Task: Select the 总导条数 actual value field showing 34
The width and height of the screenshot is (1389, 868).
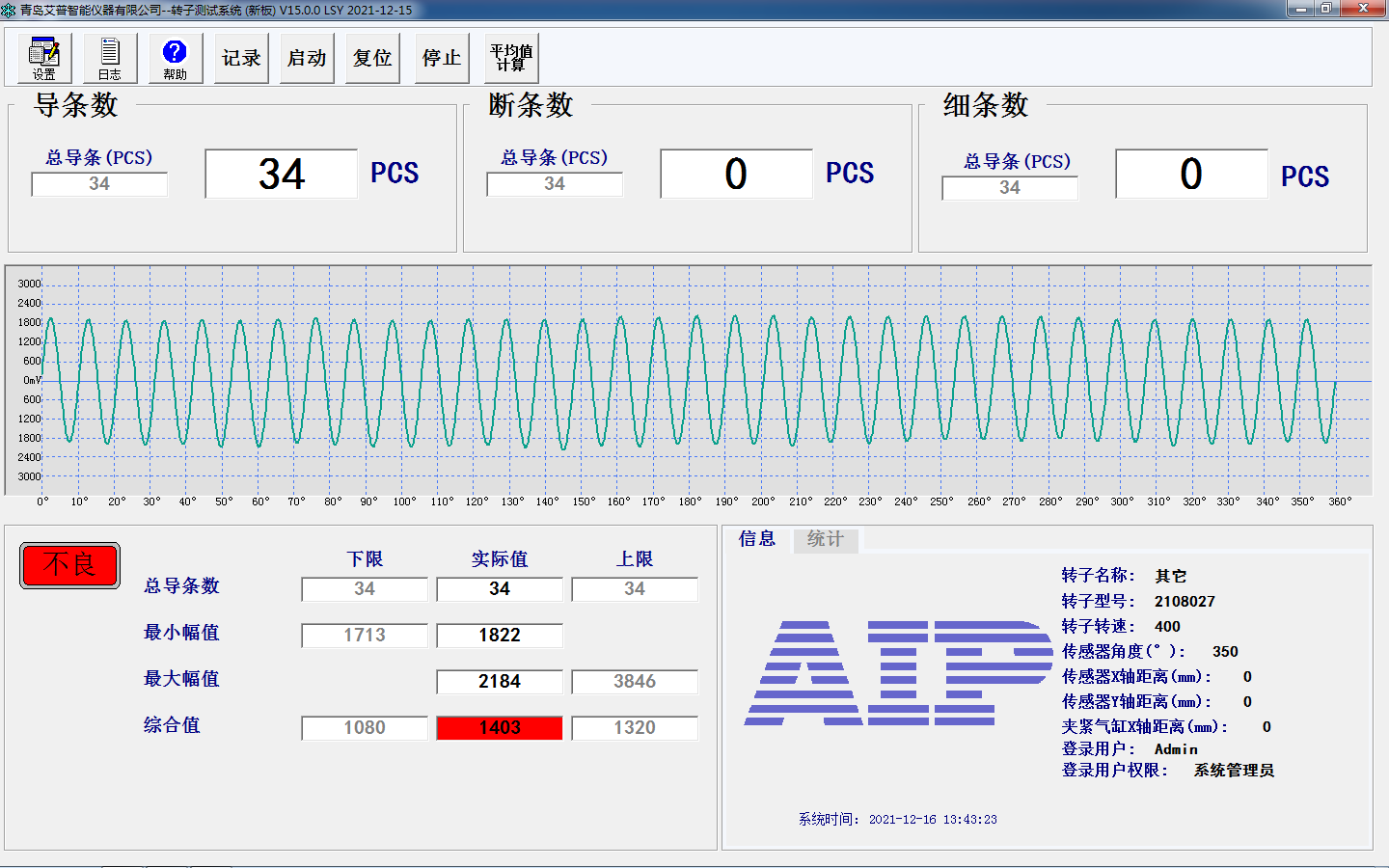Action: coord(499,588)
